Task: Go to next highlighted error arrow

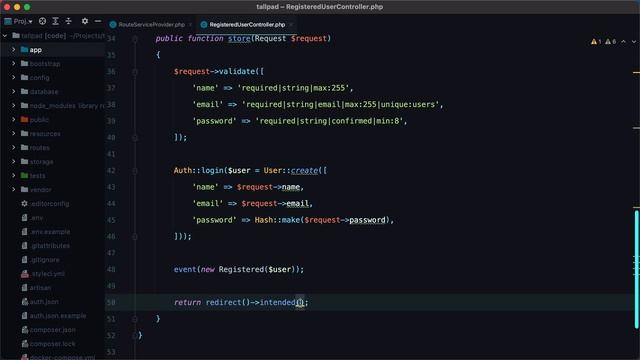Action: (x=633, y=41)
